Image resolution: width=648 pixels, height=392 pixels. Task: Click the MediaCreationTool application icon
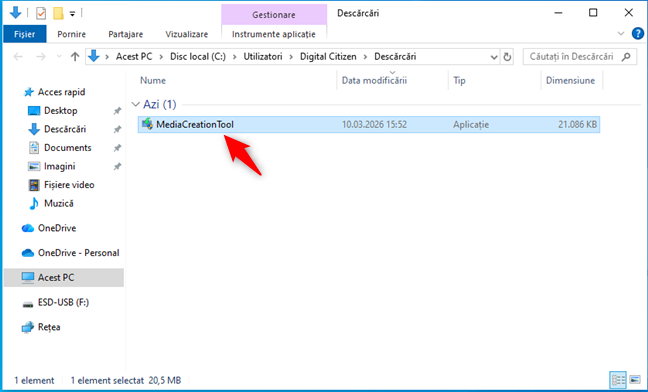click(x=147, y=124)
